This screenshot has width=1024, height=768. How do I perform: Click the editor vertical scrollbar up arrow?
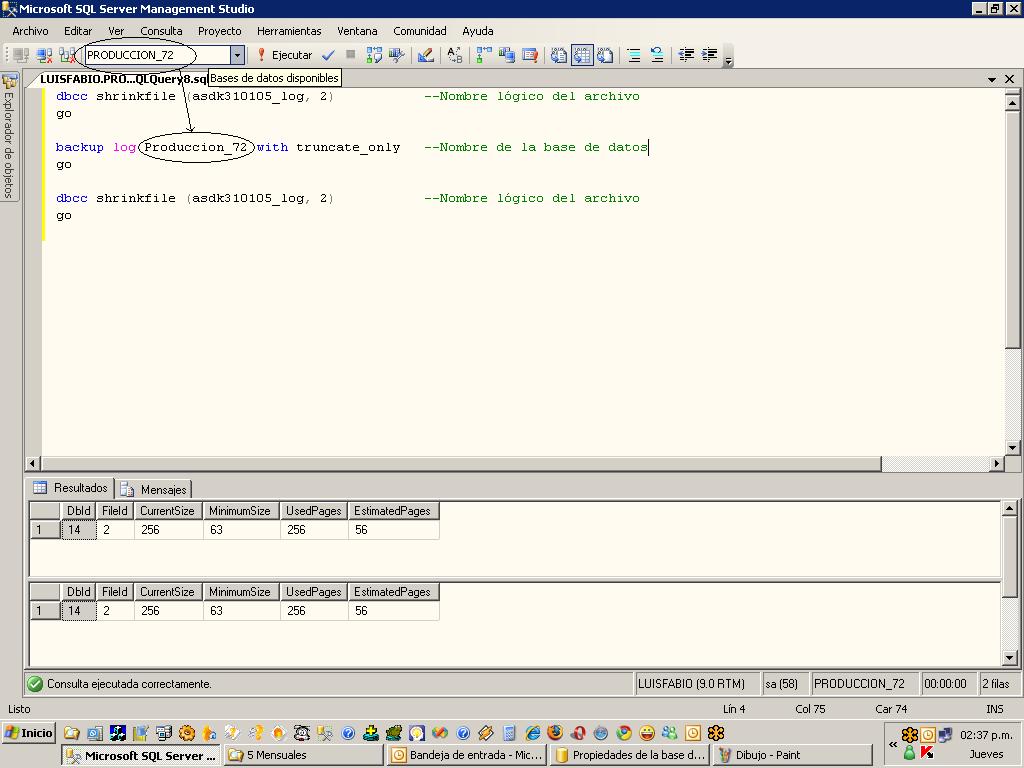coord(1012,103)
